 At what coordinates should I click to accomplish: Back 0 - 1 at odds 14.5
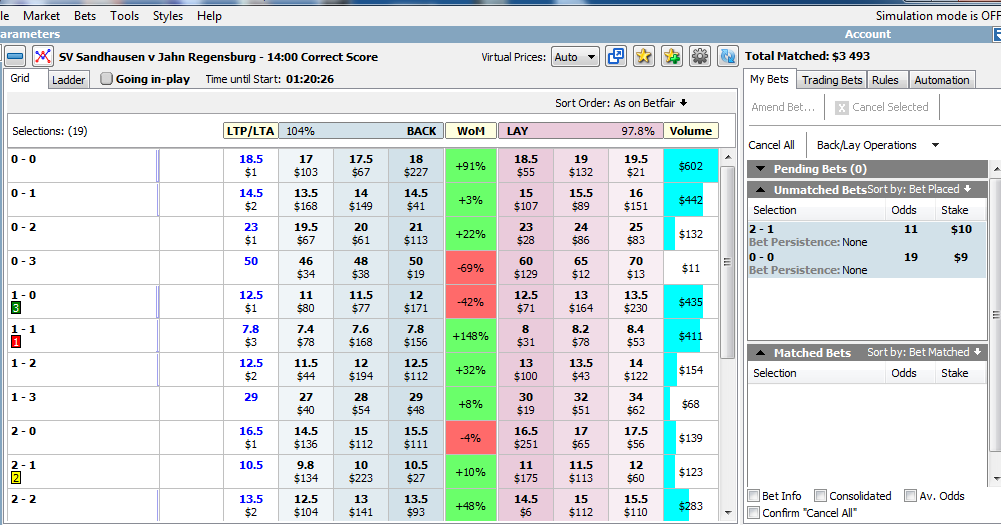(416, 199)
